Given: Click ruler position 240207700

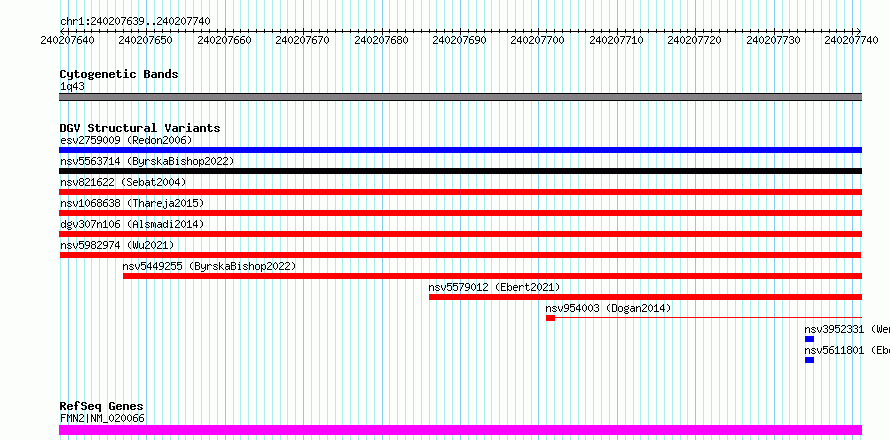Looking at the screenshot, I should 538,40.
